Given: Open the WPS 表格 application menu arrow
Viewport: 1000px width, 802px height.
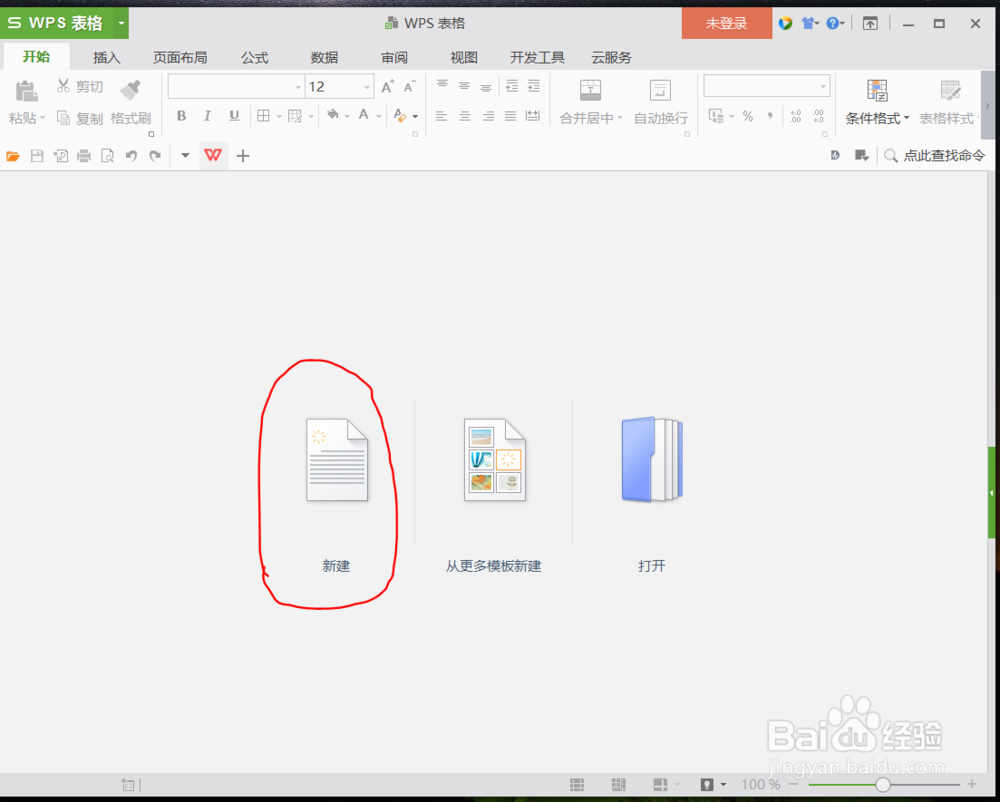Looking at the screenshot, I should pyautogui.click(x=121, y=23).
